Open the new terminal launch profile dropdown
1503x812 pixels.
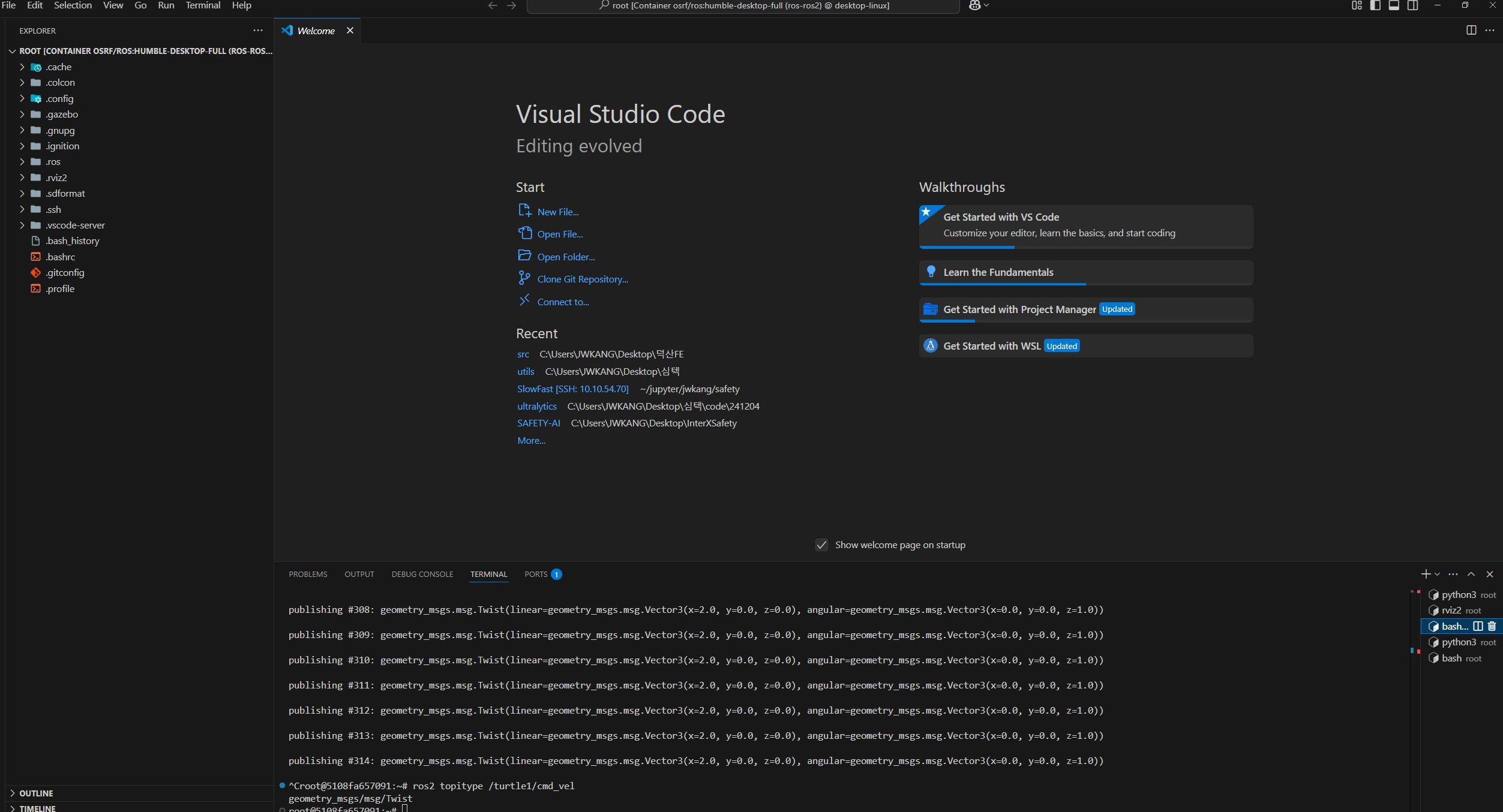1437,575
